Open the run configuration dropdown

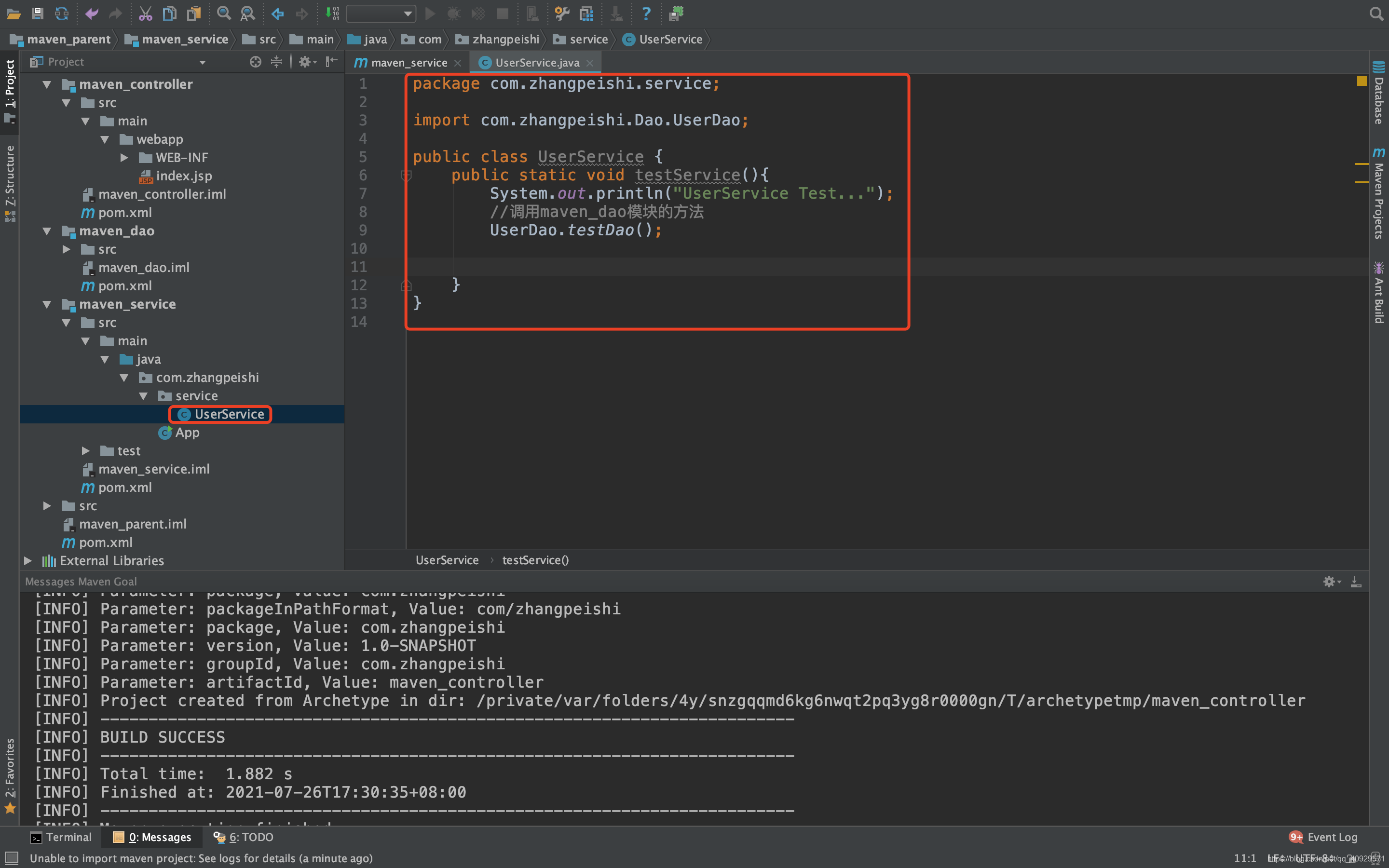point(381,13)
